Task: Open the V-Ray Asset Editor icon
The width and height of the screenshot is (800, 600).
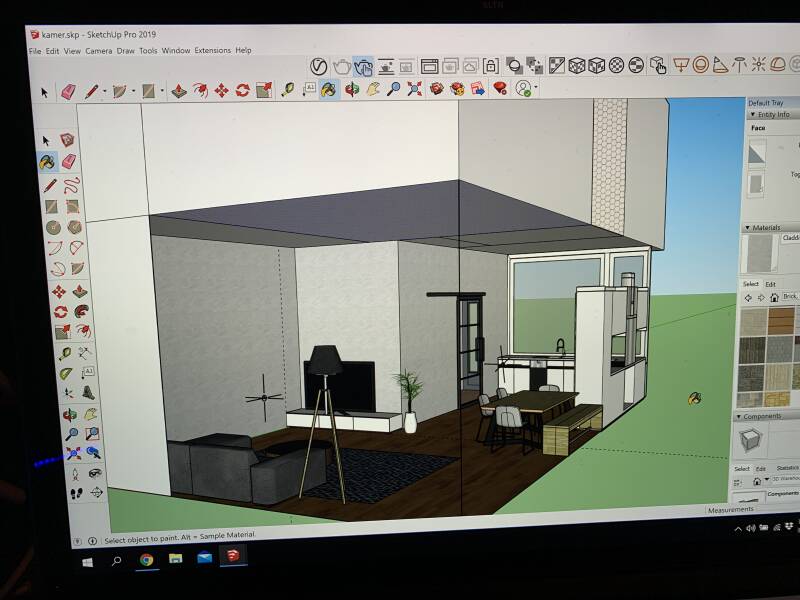Action: 318,67
